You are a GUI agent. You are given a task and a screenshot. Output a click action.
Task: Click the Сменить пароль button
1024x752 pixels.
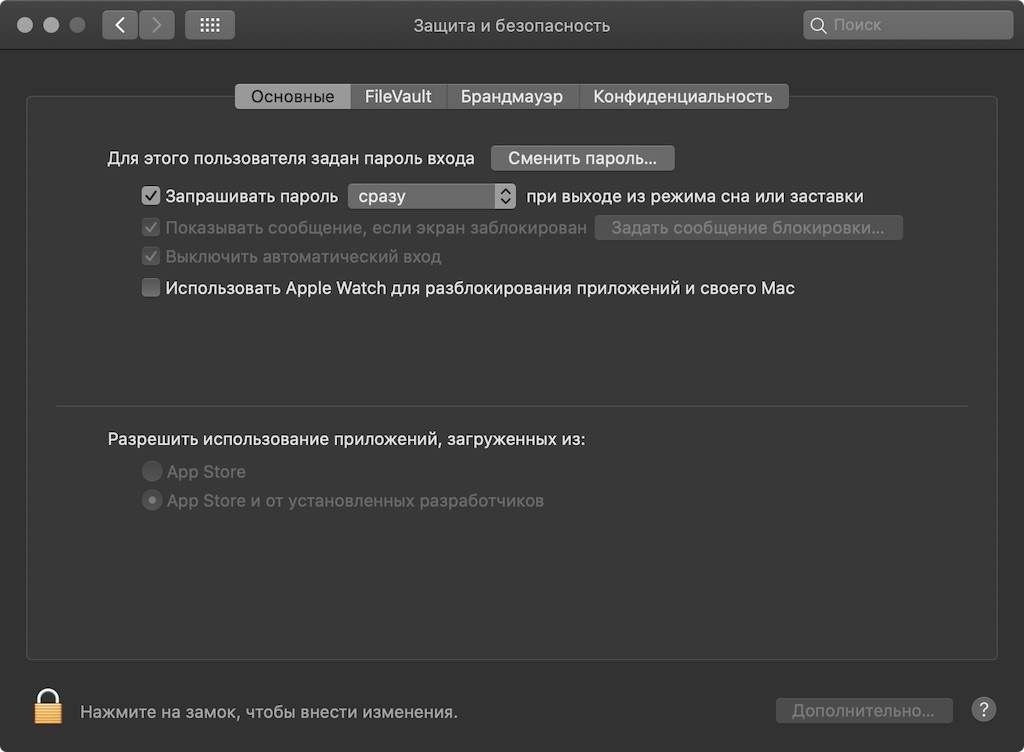583,159
